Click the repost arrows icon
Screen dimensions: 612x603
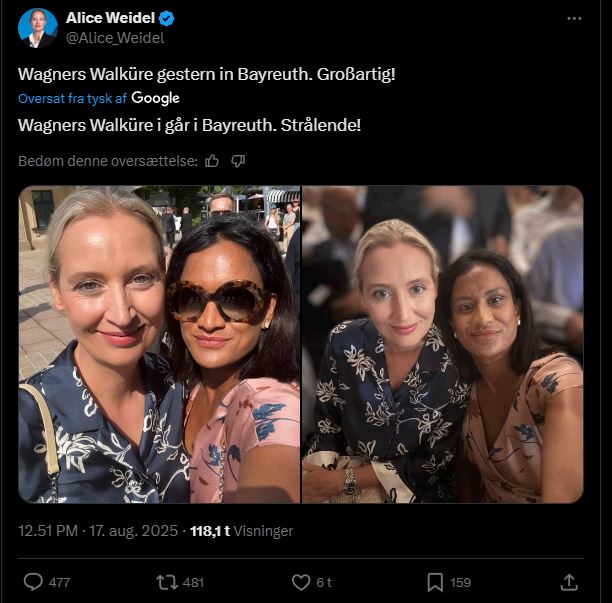pyautogui.click(x=166, y=581)
